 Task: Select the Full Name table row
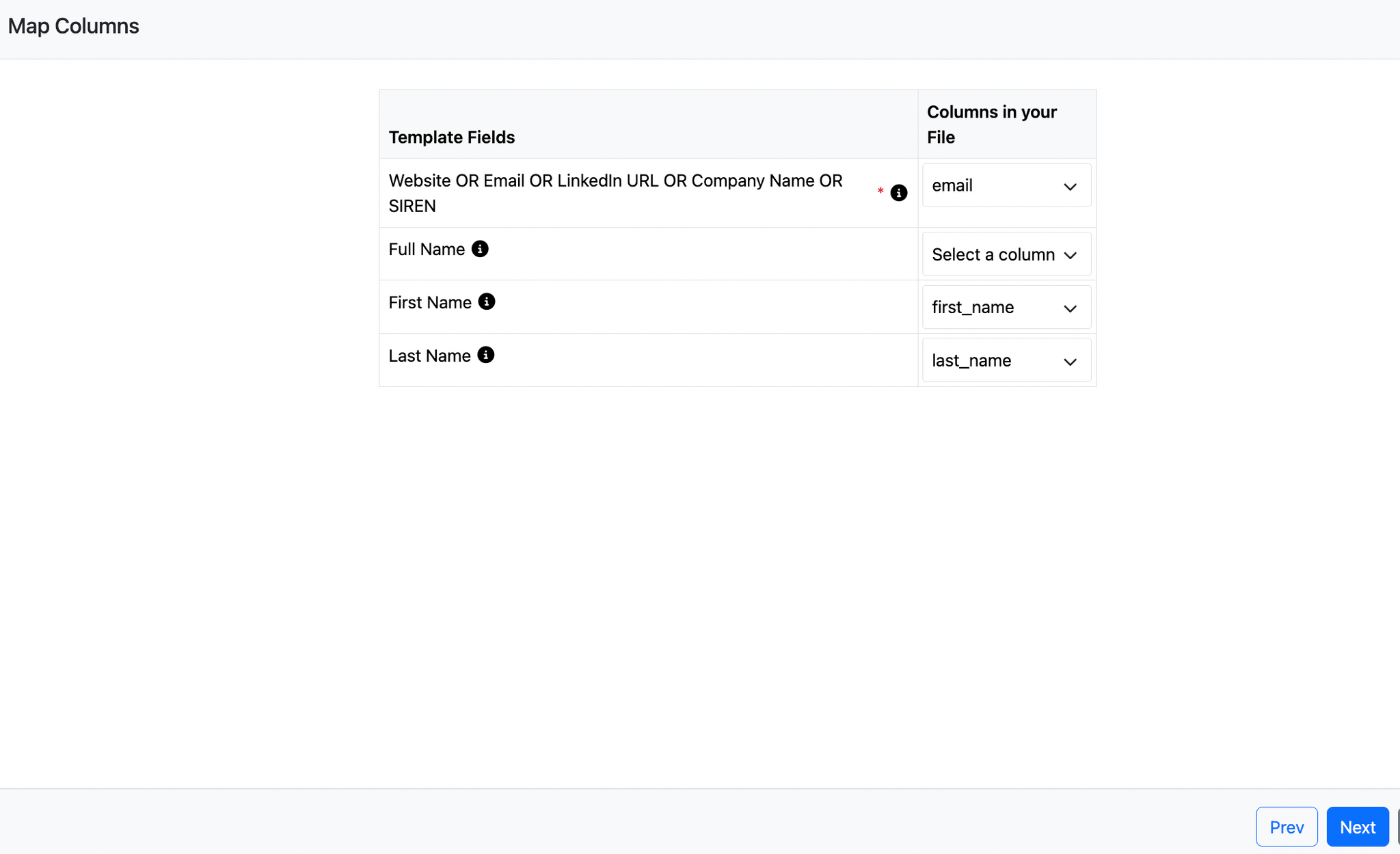(649, 254)
